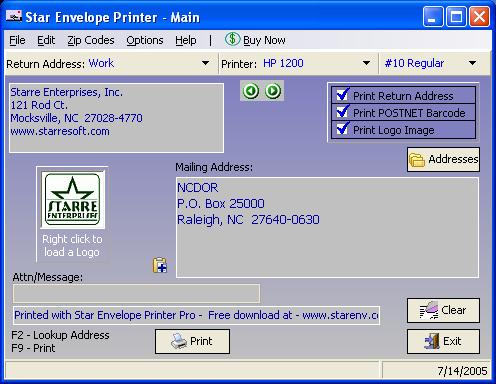Click the dollar sign Buy Now icon
Viewport: 496px width, 384px height.
coord(232,39)
